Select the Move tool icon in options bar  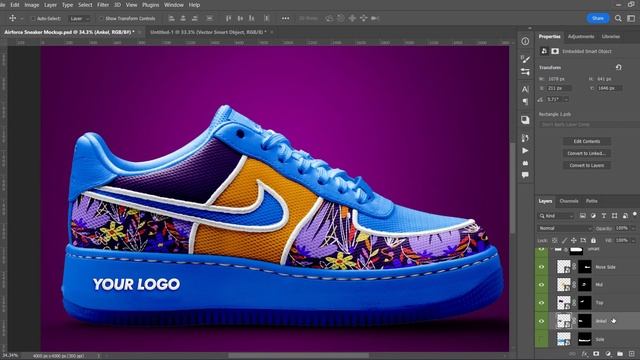(x=13, y=18)
